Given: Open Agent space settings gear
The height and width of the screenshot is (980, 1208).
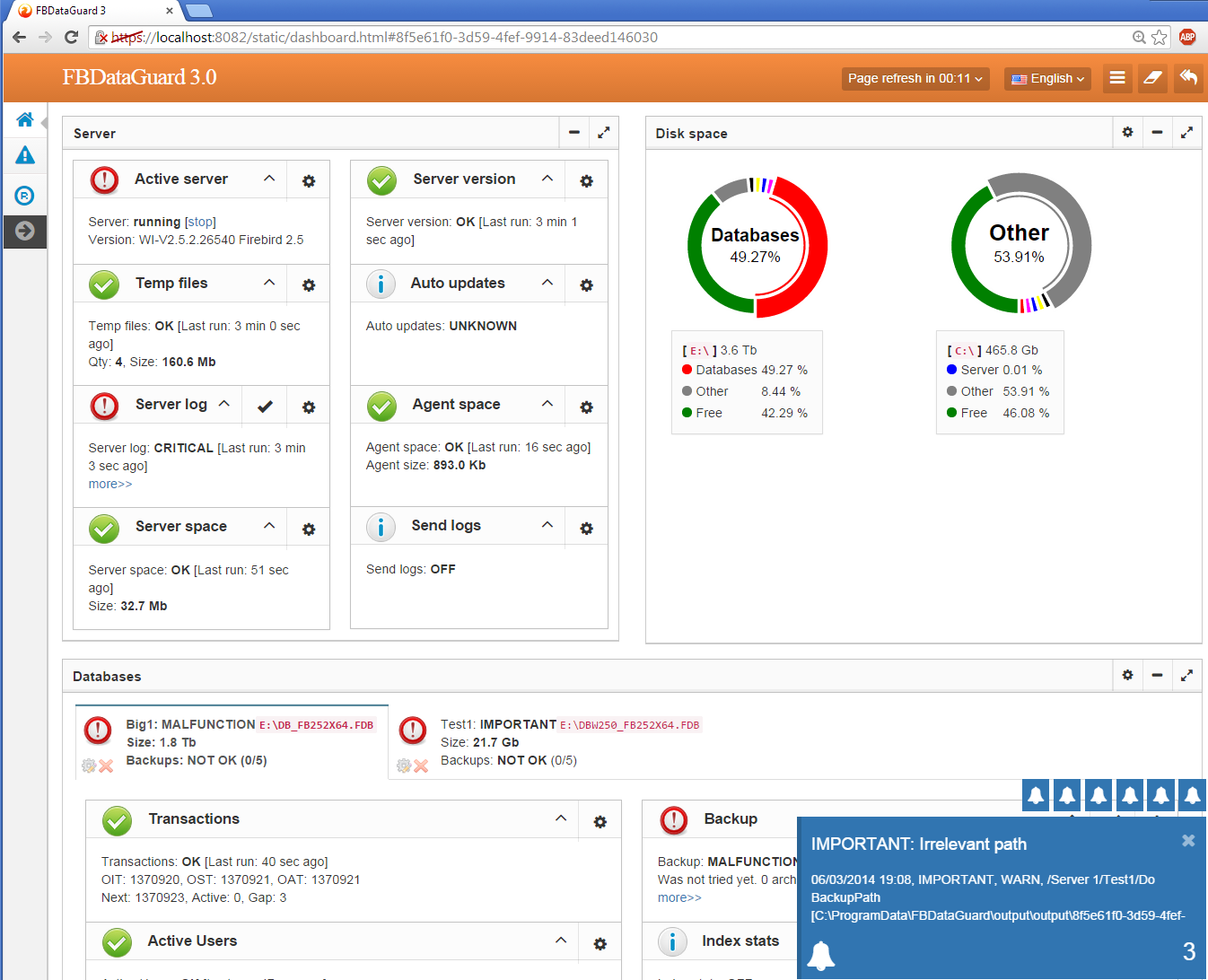Looking at the screenshot, I should 587,407.
